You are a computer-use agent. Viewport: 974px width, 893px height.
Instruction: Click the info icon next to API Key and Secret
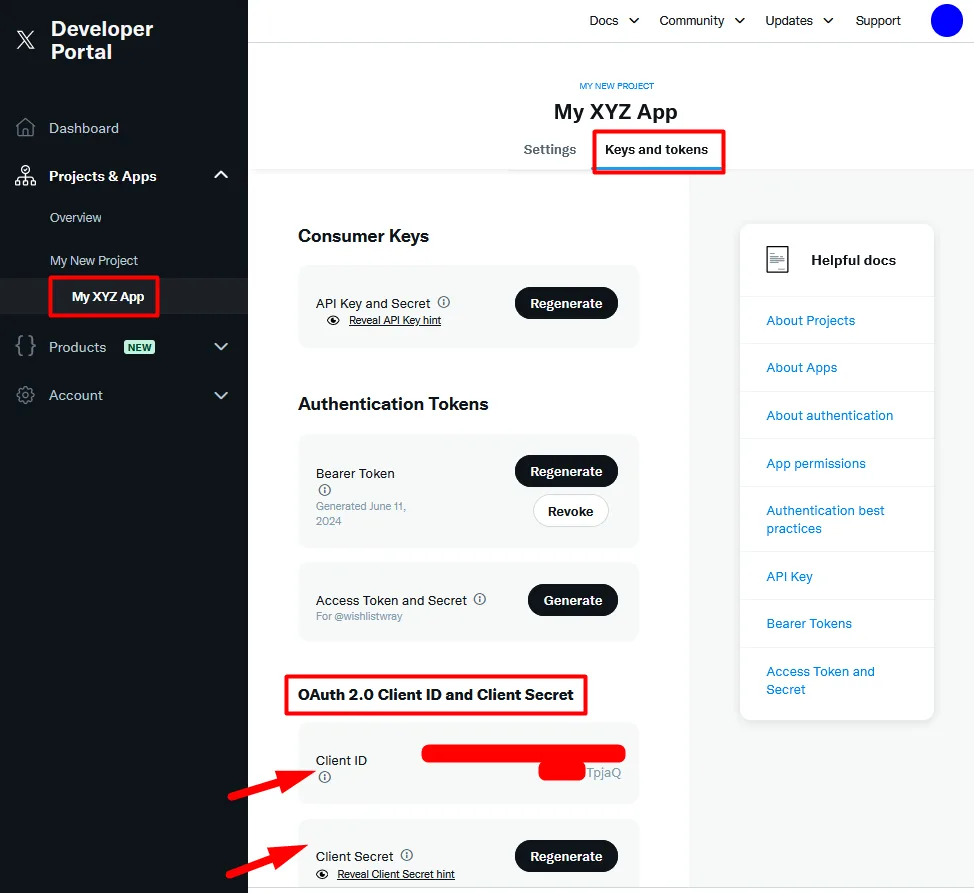point(444,302)
